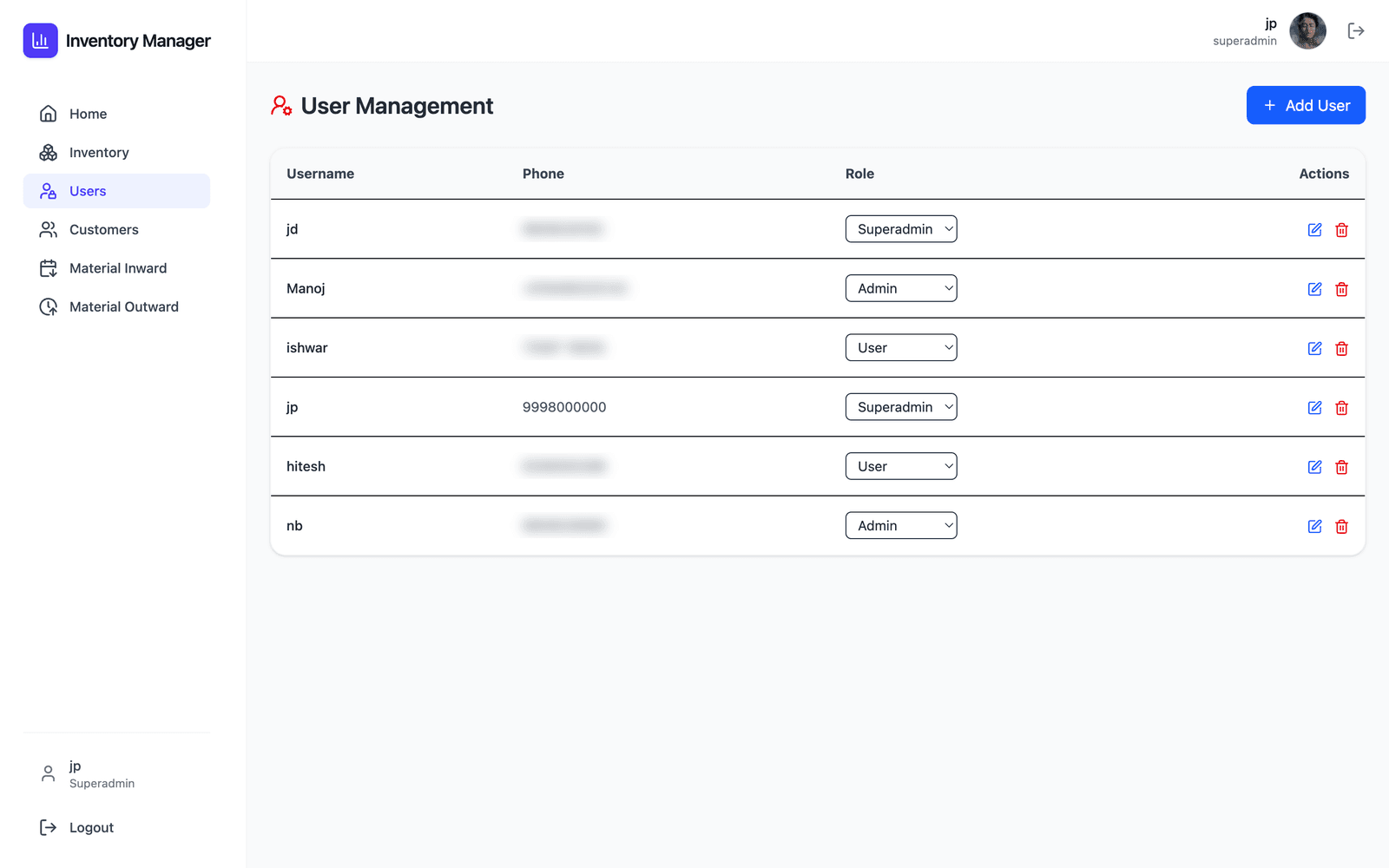Click the Manoj username cell
This screenshot has width=1389, height=868.
point(306,288)
